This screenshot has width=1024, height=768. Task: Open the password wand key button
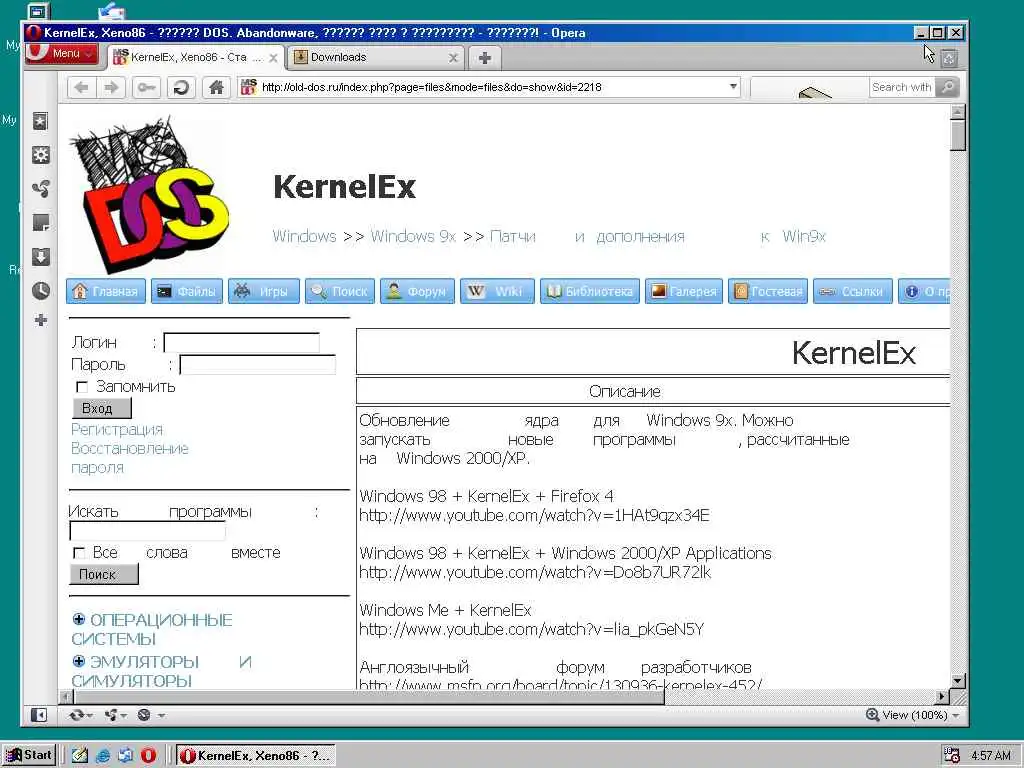click(x=146, y=87)
